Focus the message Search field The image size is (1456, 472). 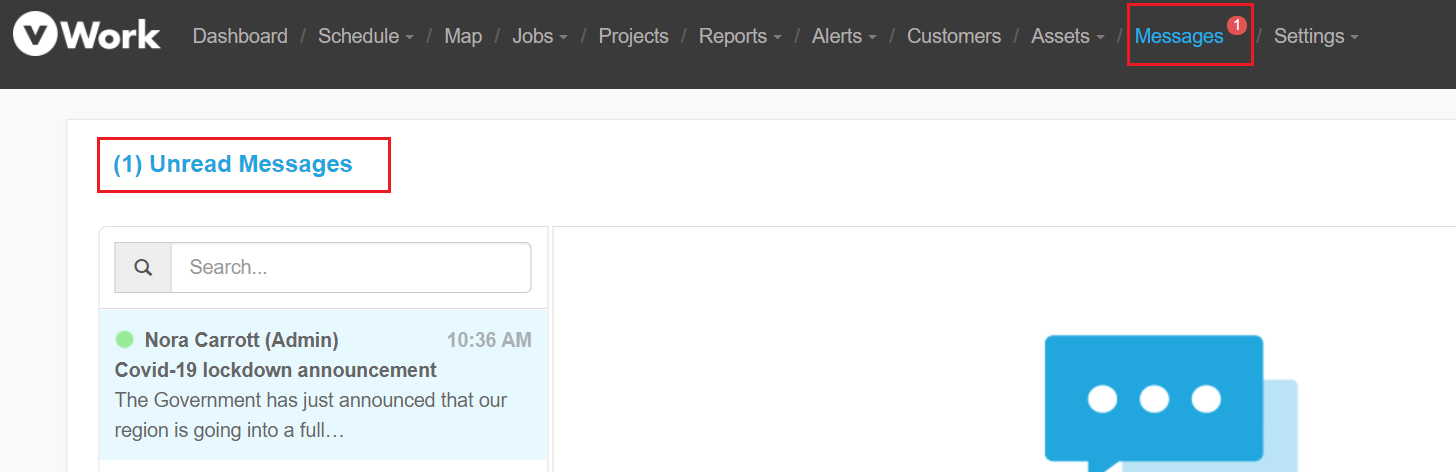click(351, 267)
